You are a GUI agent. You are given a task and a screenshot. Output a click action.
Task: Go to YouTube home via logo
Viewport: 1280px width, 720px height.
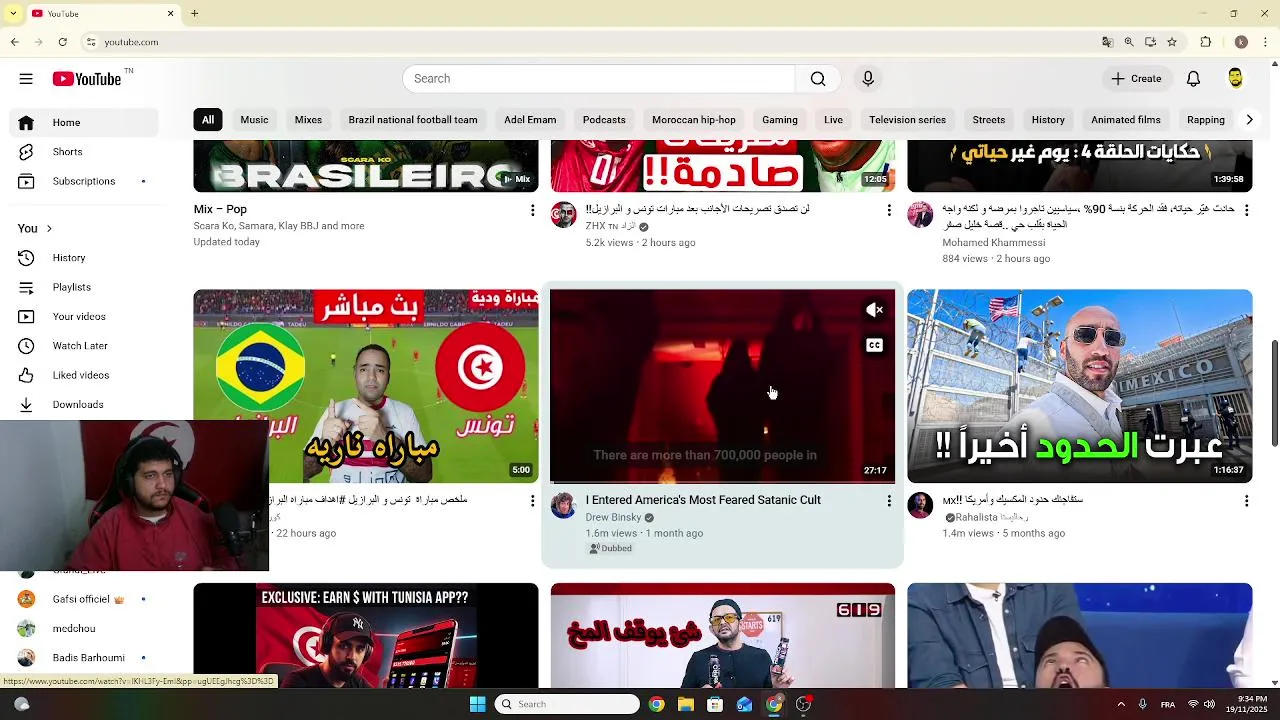(88, 79)
